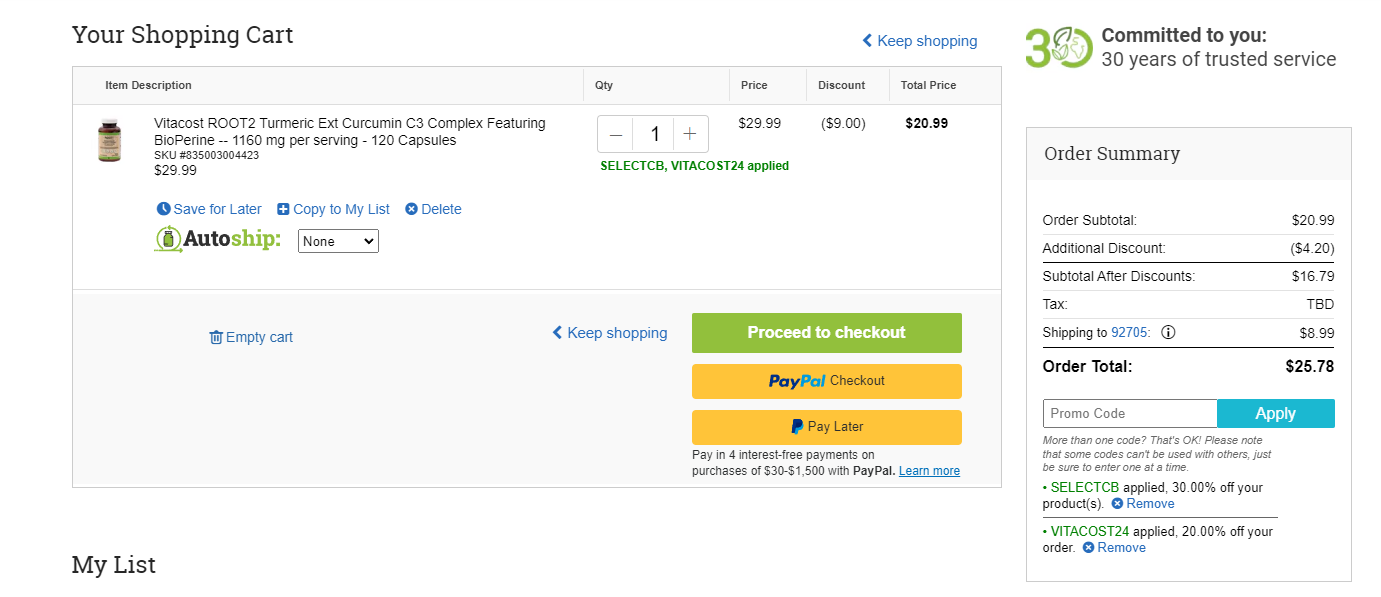This screenshot has height=597, width=1381.
Task: Click the Delete item x icon
Action: pyautogui.click(x=411, y=209)
